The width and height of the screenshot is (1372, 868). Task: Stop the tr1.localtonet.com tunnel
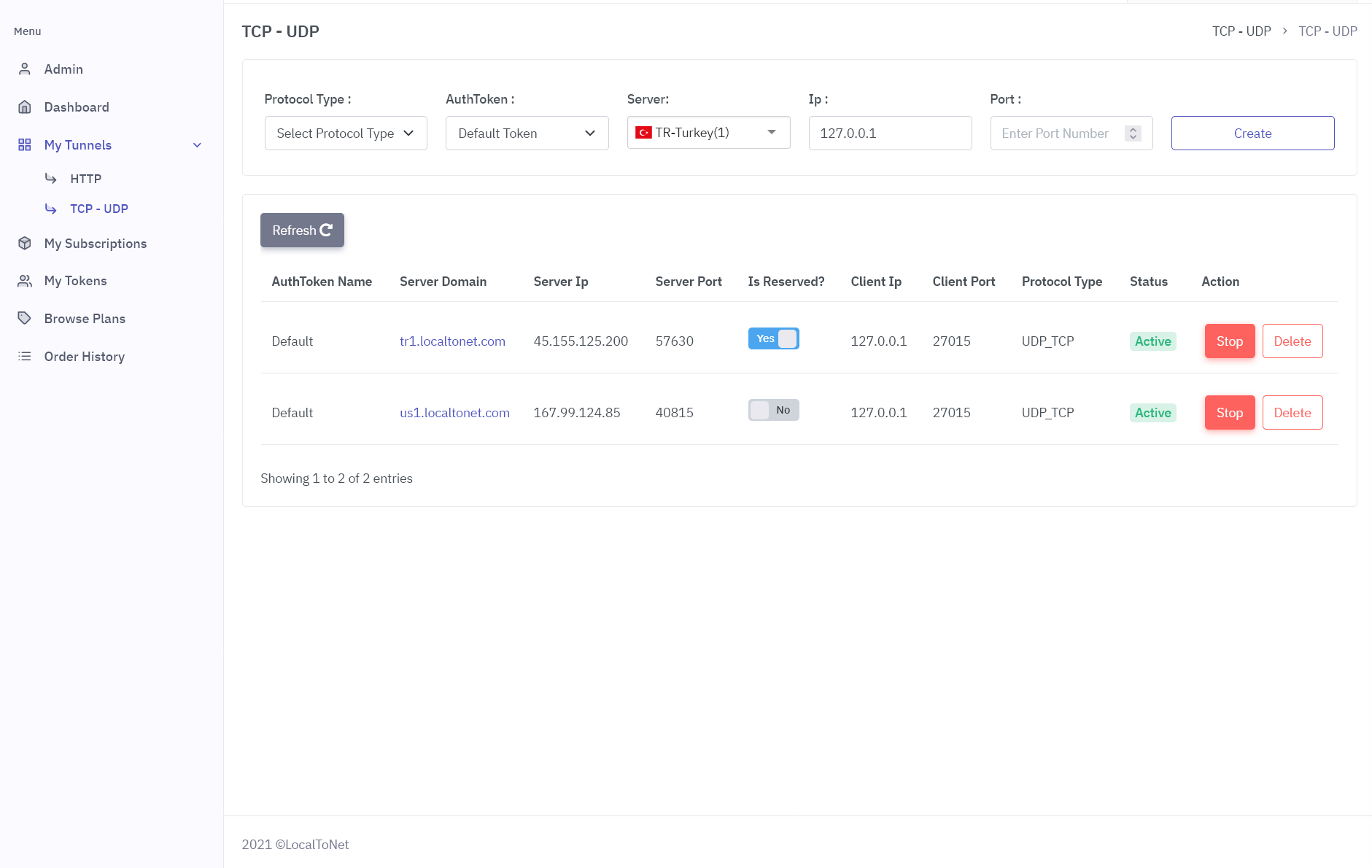1230,341
